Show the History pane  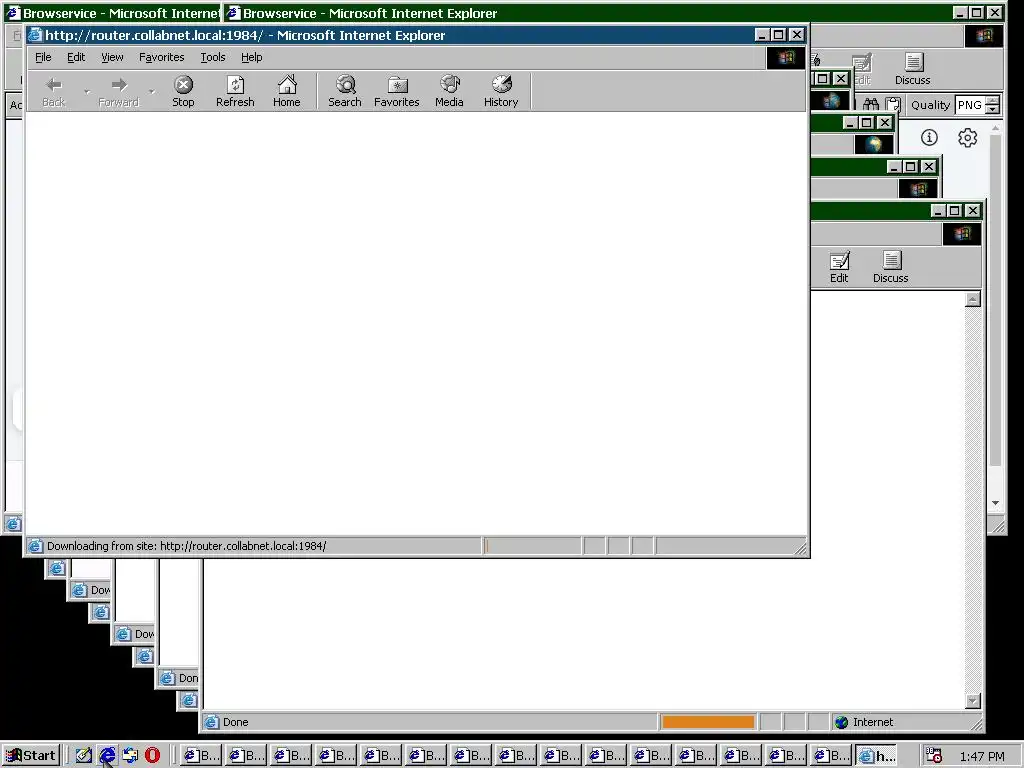[501, 91]
